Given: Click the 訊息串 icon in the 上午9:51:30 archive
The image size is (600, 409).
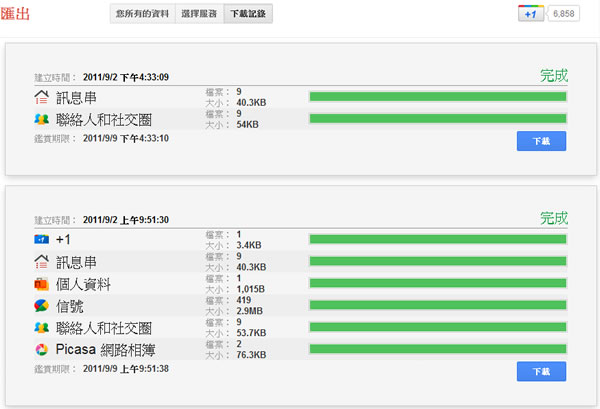Looking at the screenshot, I should coord(41,262).
